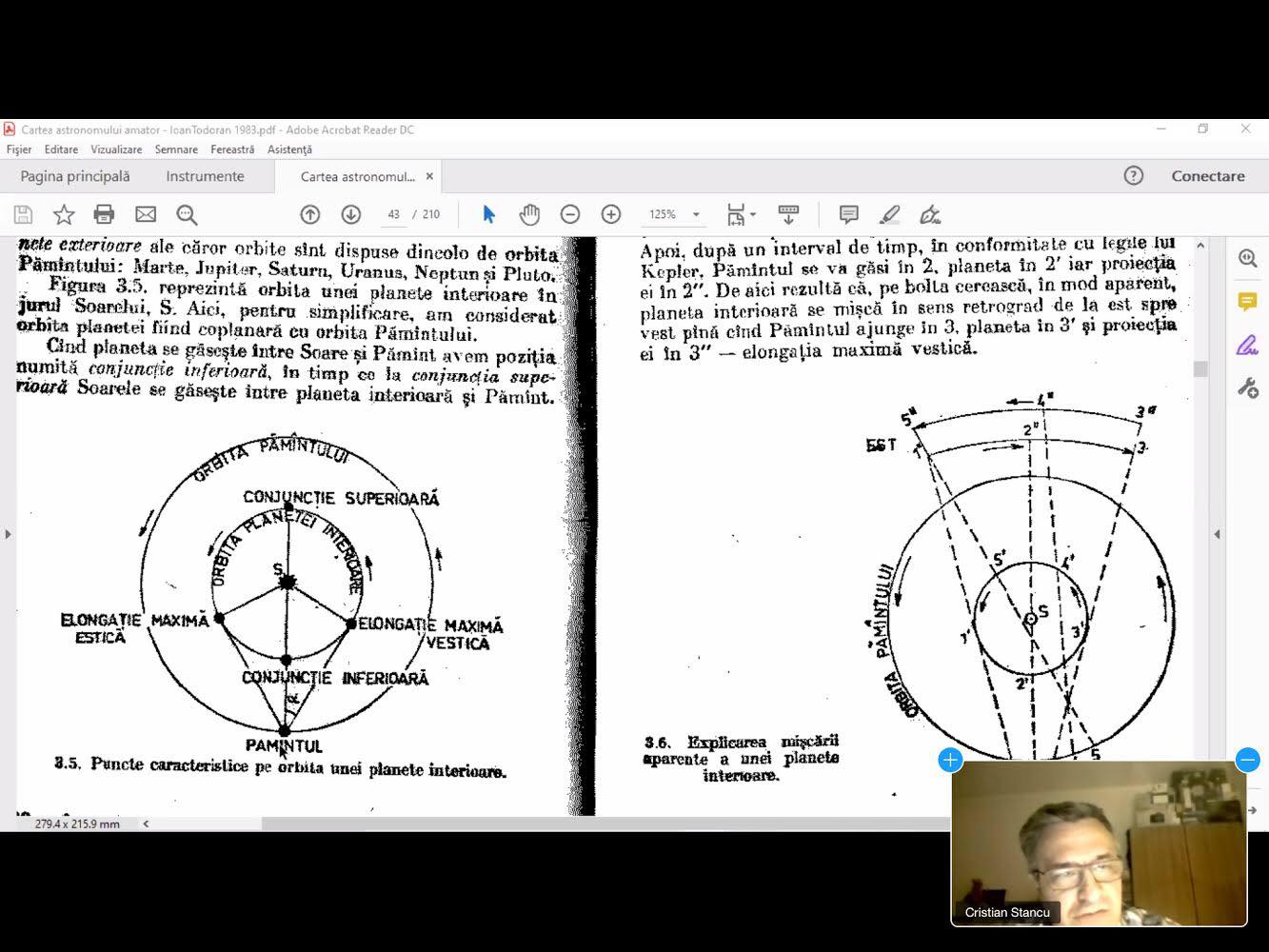This screenshot has width=1269, height=952.
Task: Zoom out with the minus icon
Action: point(570,214)
